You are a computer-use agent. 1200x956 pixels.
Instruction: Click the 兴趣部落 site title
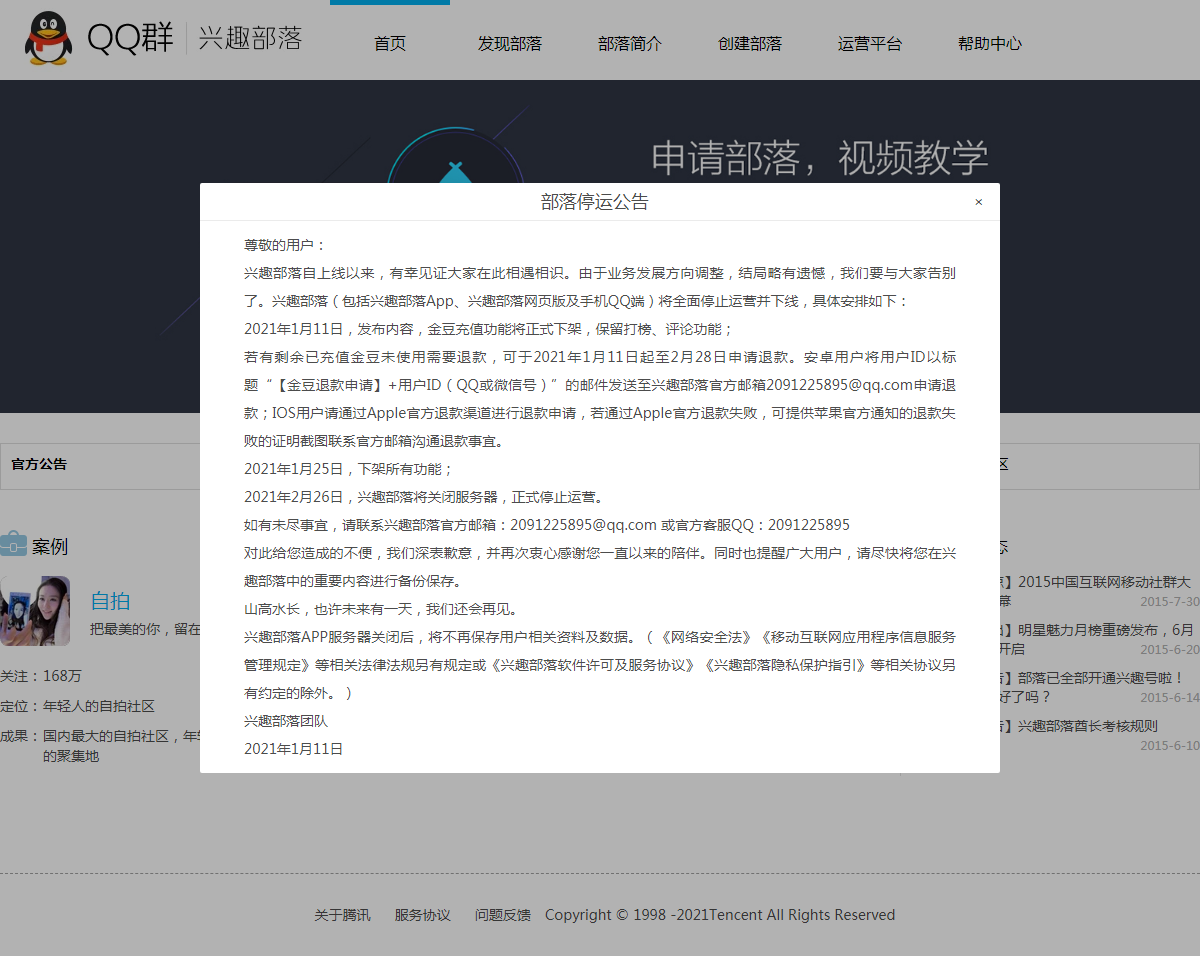click(x=250, y=39)
